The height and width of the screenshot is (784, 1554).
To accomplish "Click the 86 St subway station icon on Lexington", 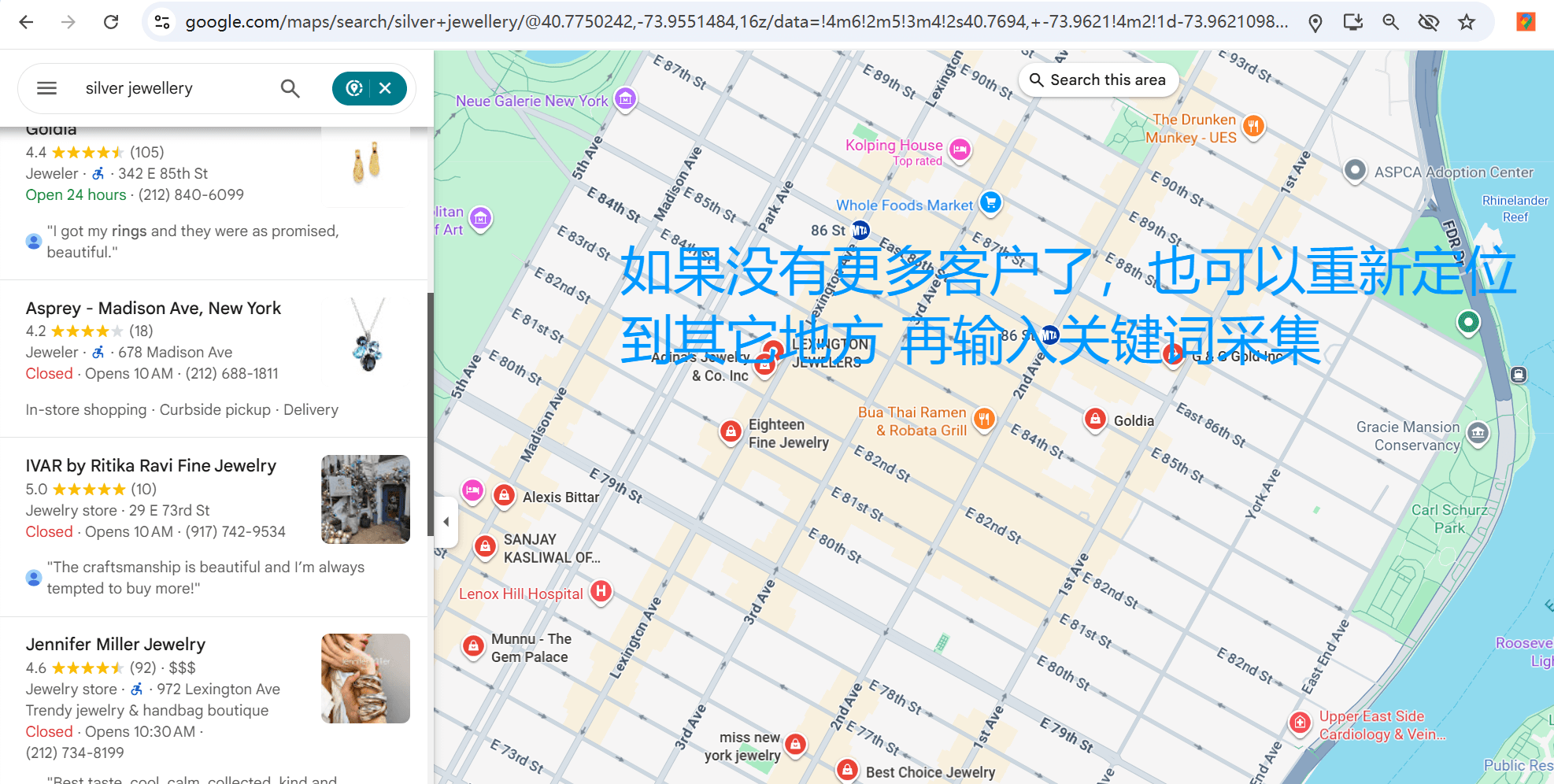I will (x=860, y=231).
